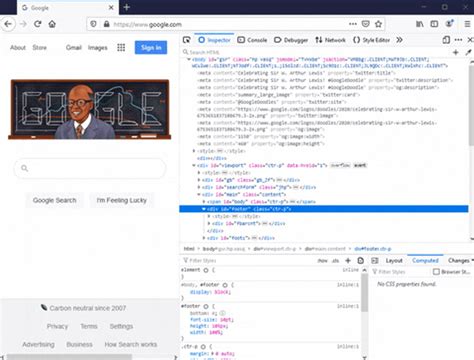
Task: Highlight elements matching element rule
Action: 206,270
